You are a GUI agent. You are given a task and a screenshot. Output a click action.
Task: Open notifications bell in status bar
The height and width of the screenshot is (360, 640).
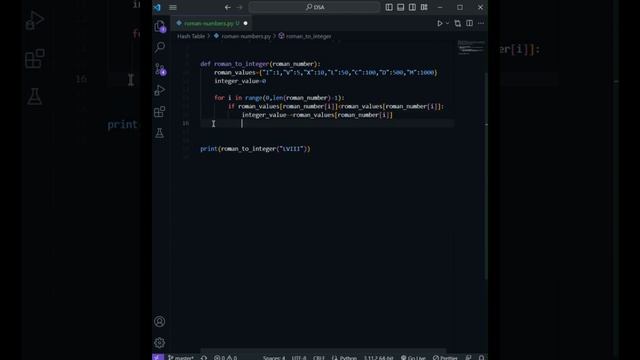481,358
